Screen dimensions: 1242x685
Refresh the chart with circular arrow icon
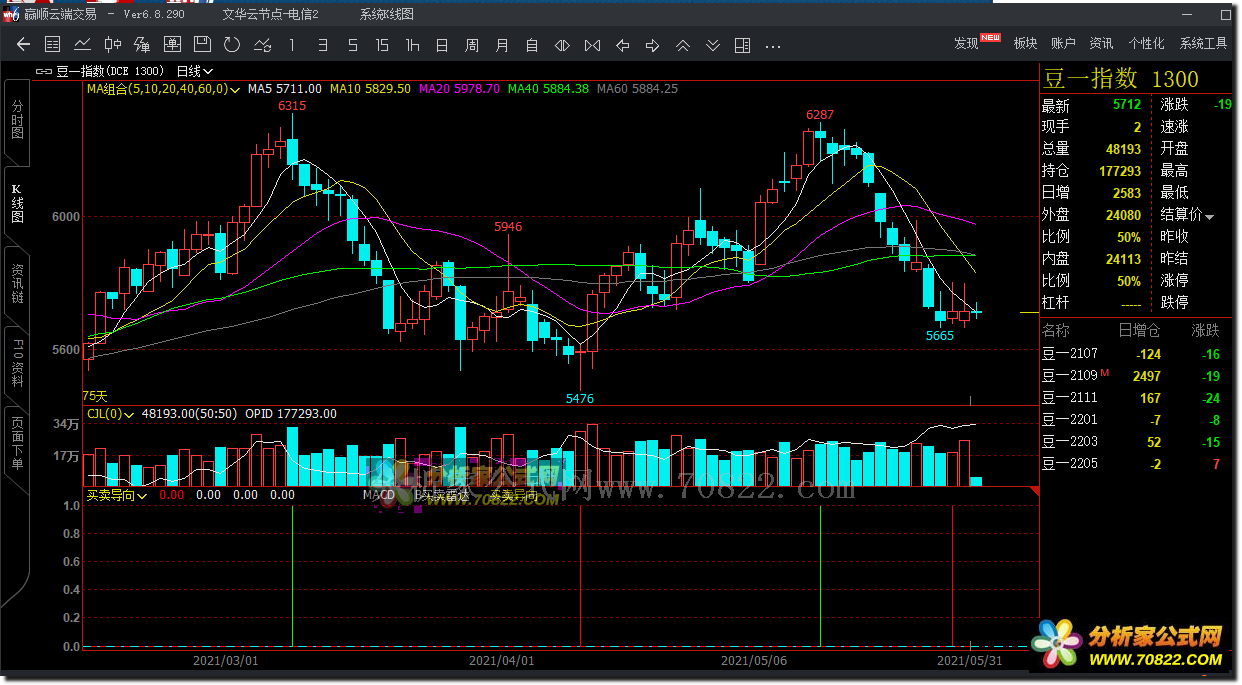click(232, 45)
